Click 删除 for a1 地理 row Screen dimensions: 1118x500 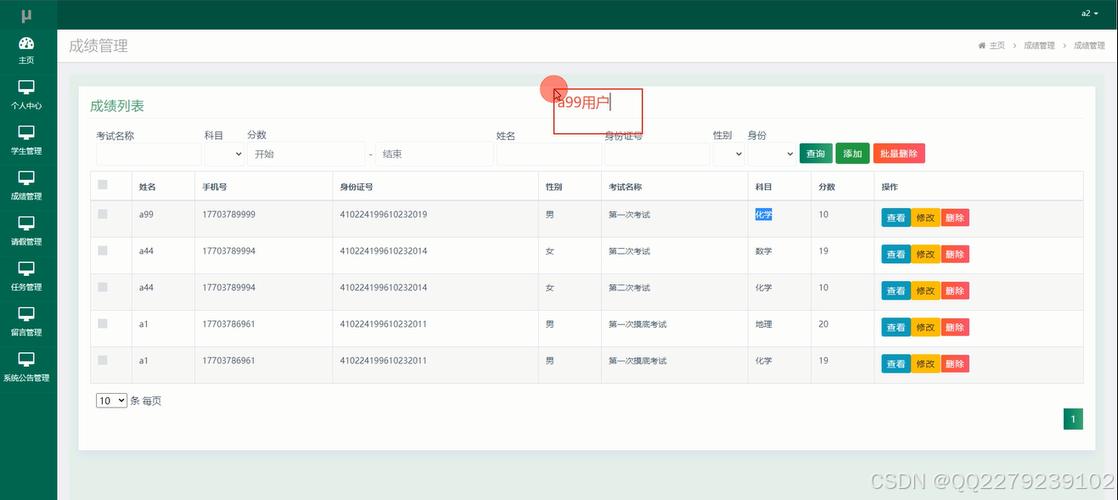[955, 327]
